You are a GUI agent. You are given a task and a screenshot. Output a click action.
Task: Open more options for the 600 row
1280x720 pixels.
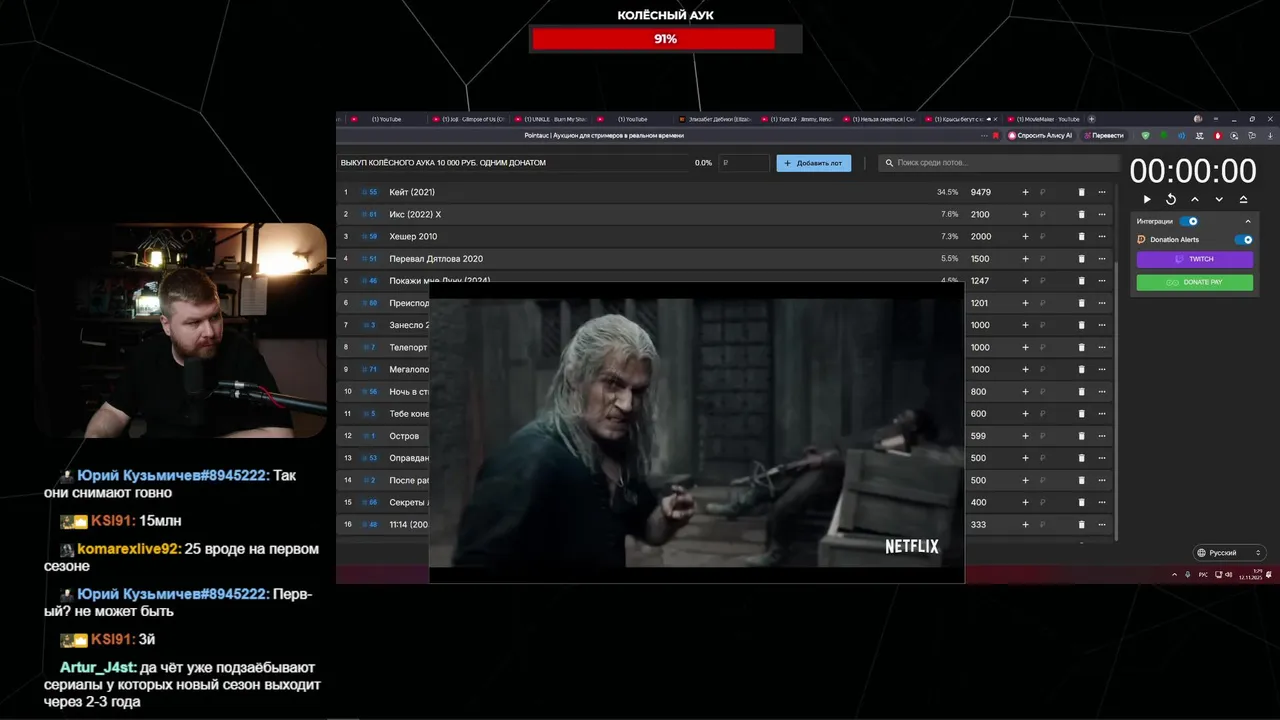coord(1102,414)
